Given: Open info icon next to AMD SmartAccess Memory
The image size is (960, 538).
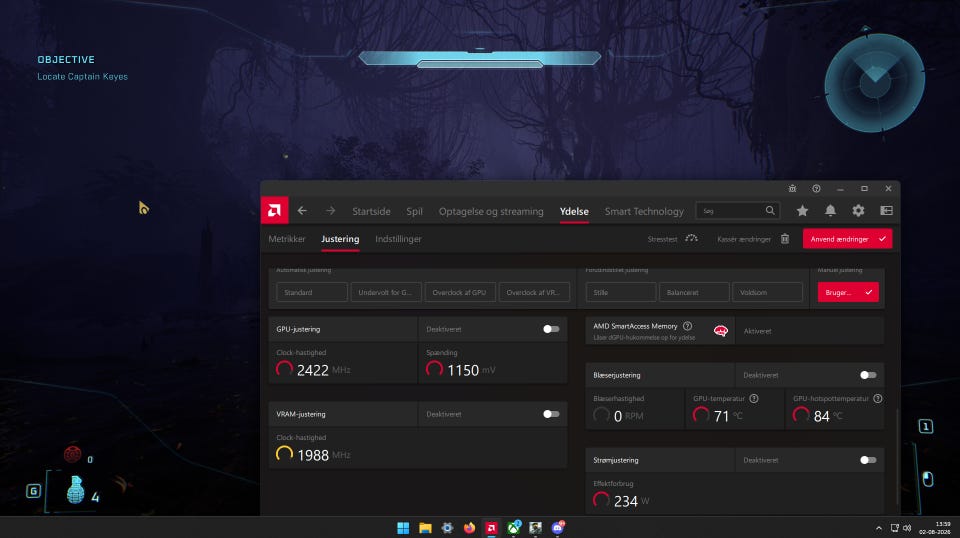Looking at the screenshot, I should point(688,326).
